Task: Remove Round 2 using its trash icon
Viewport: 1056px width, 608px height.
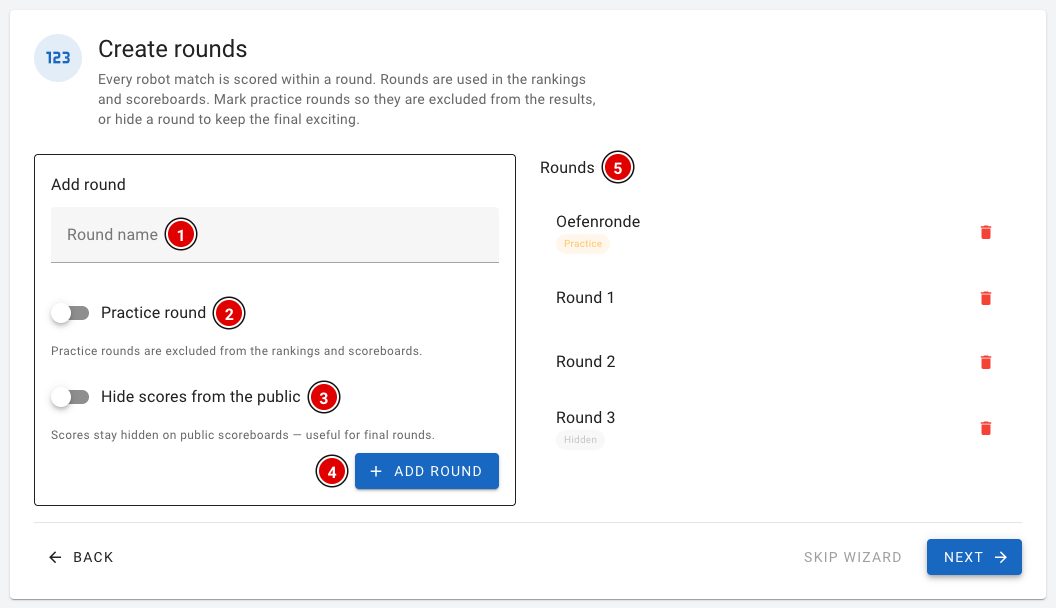Action: coord(985,362)
